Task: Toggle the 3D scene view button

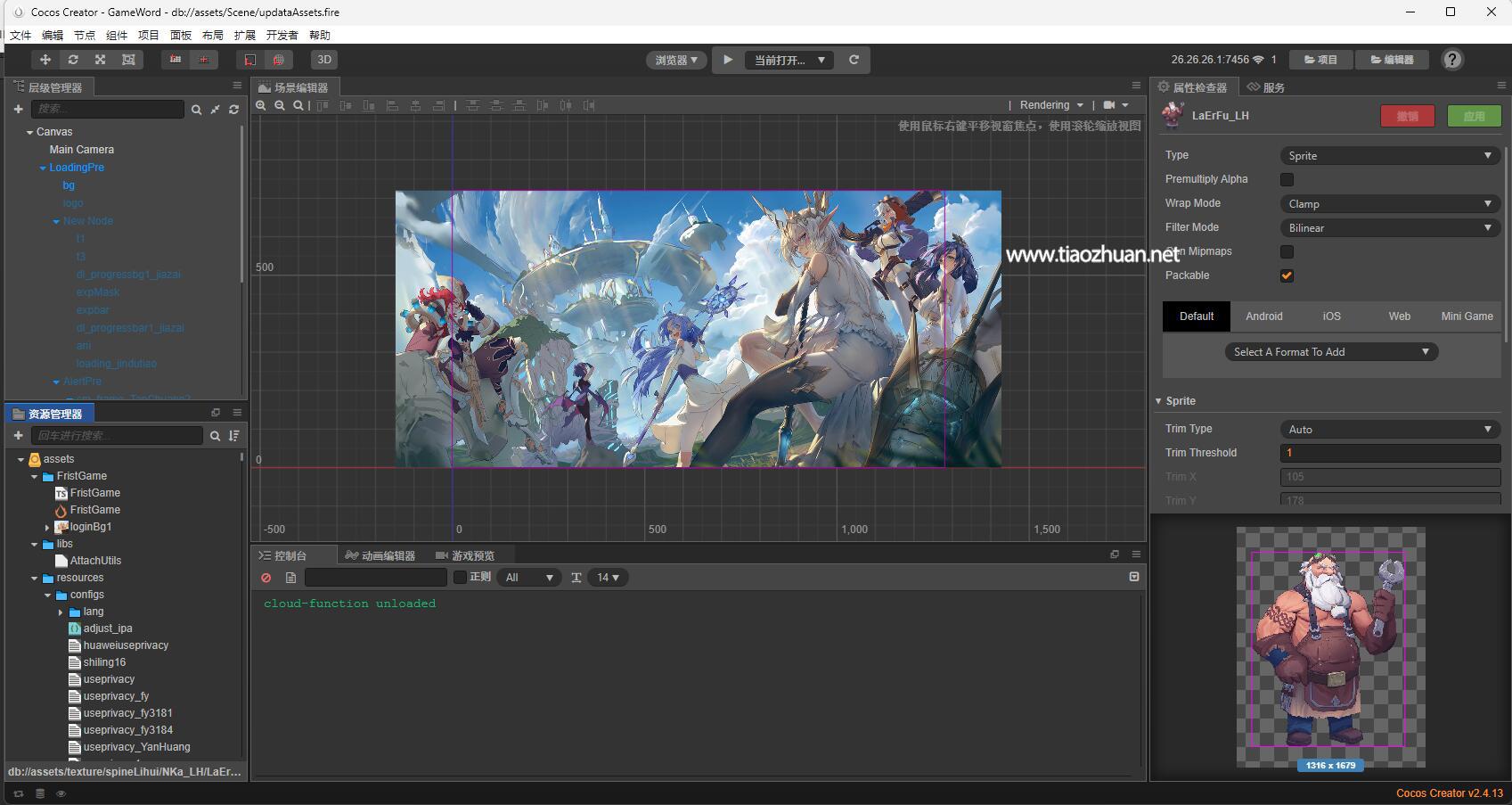Action: pos(324,60)
